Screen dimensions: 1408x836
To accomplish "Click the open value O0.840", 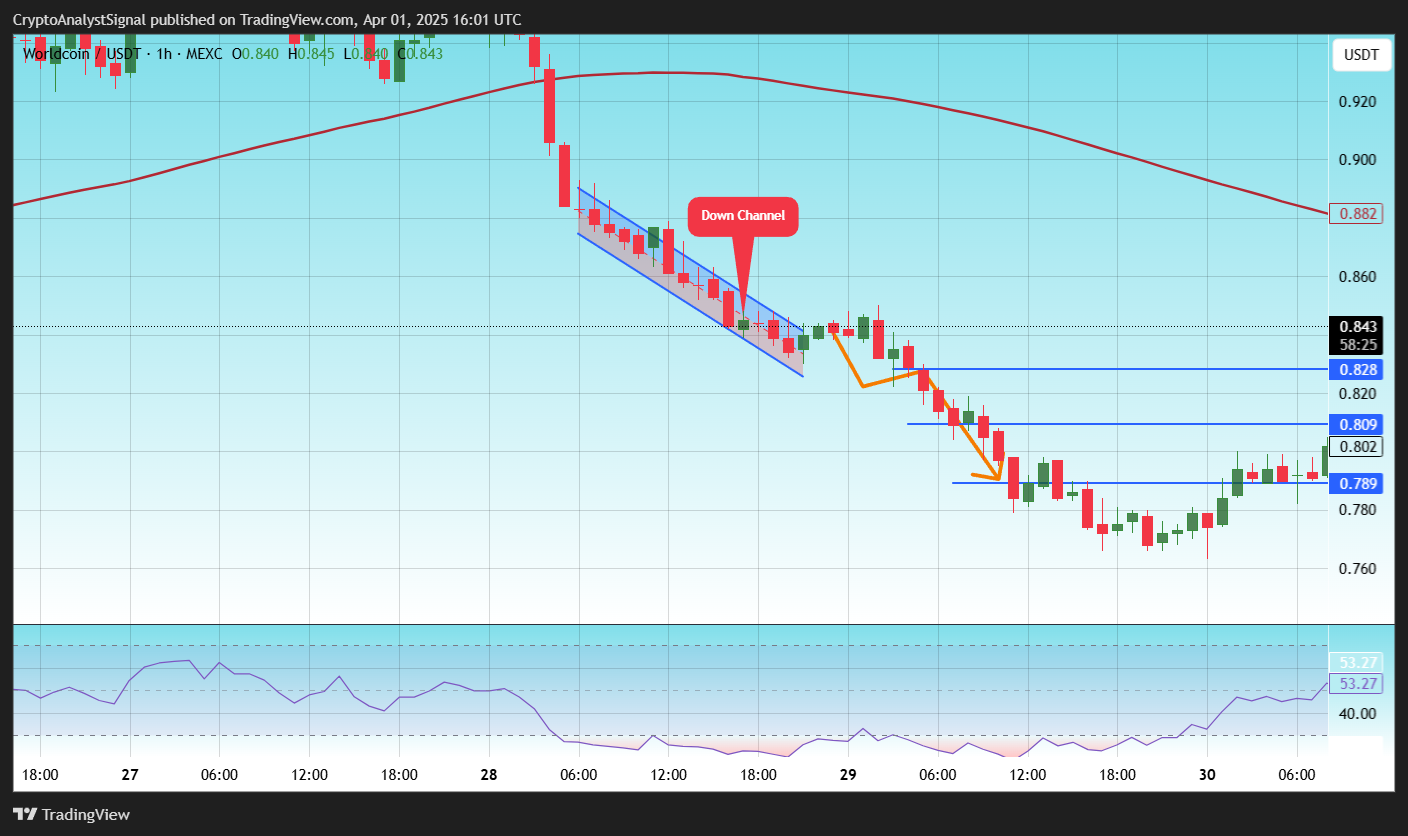I will click(x=255, y=53).
